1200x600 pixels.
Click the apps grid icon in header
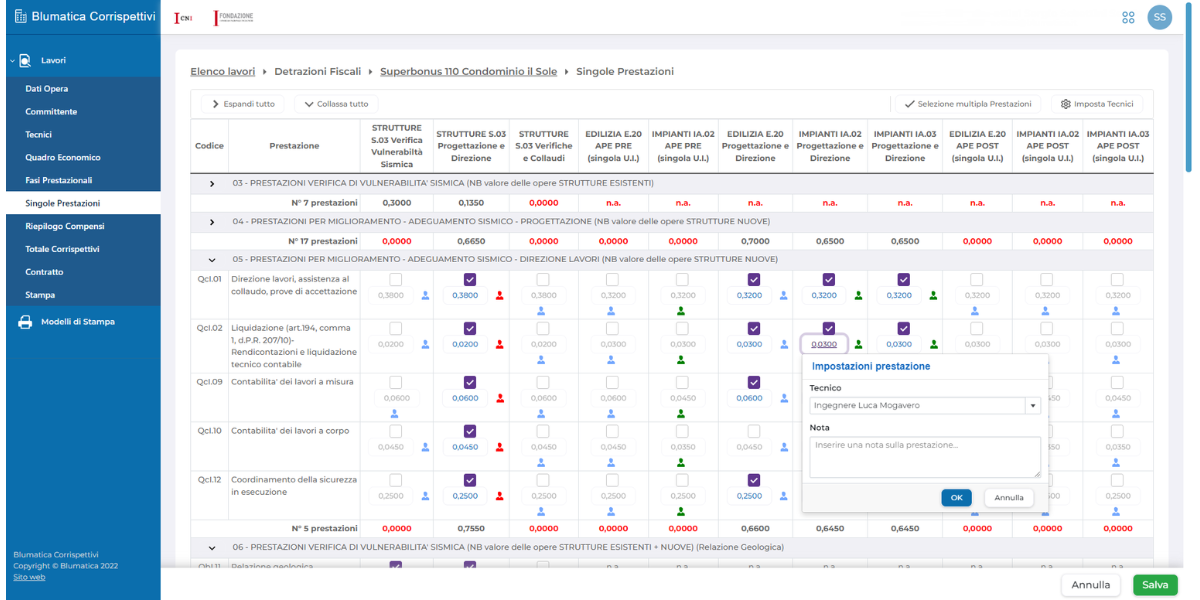pos(1128,17)
